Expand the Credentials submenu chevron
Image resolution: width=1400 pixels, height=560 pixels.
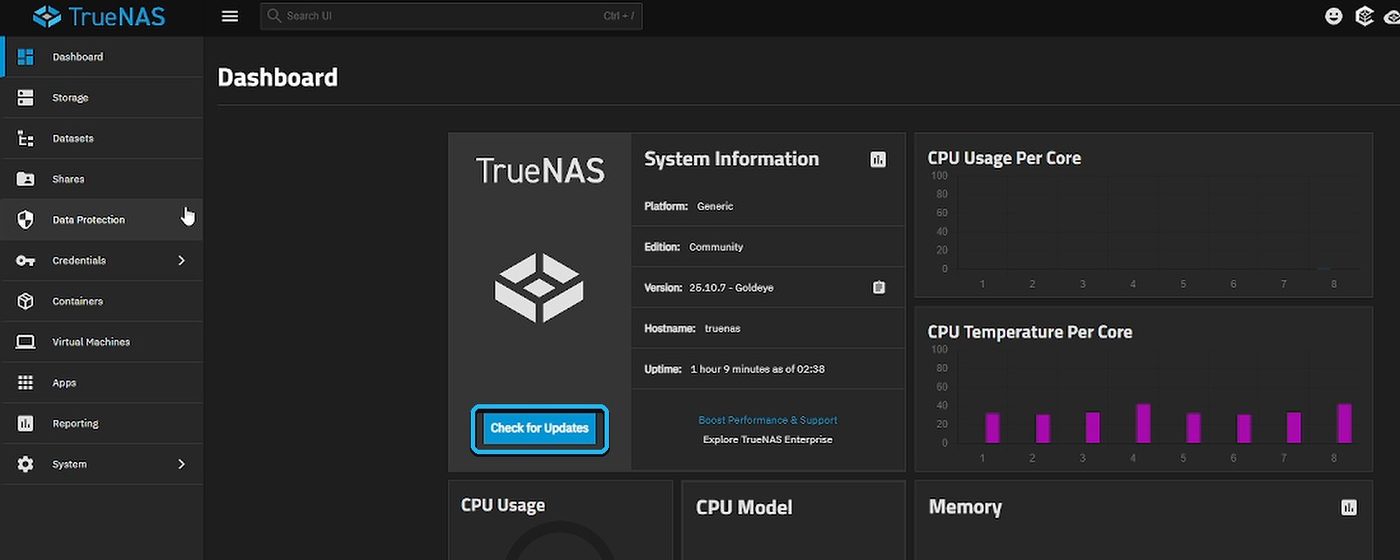(x=181, y=261)
